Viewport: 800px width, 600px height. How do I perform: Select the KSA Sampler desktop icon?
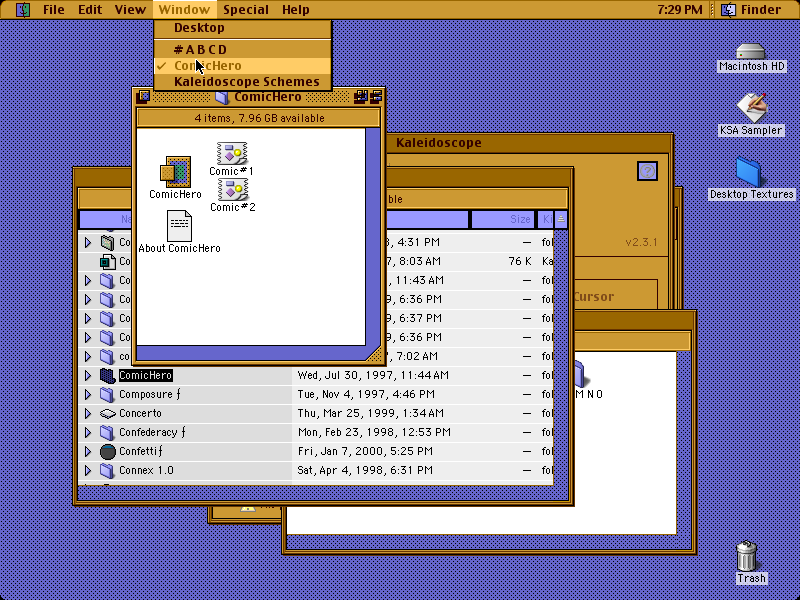pos(751,108)
